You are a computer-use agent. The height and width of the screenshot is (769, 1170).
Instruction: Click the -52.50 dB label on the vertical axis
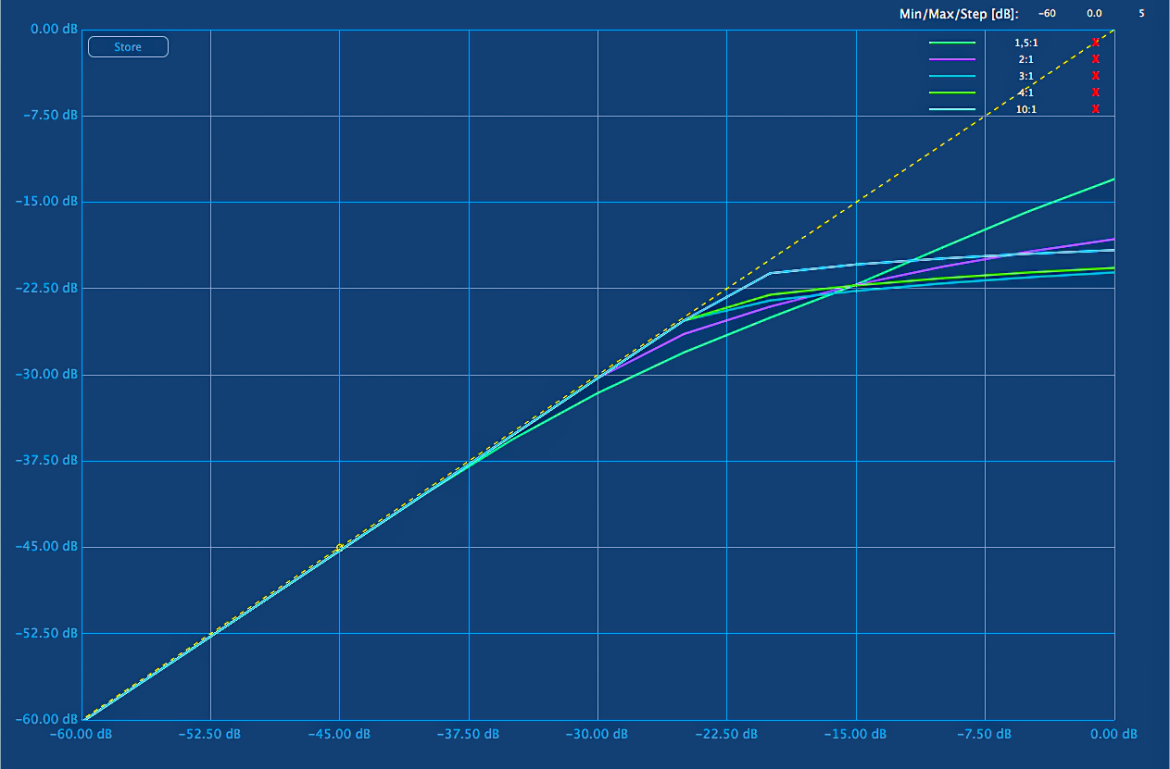(47, 633)
